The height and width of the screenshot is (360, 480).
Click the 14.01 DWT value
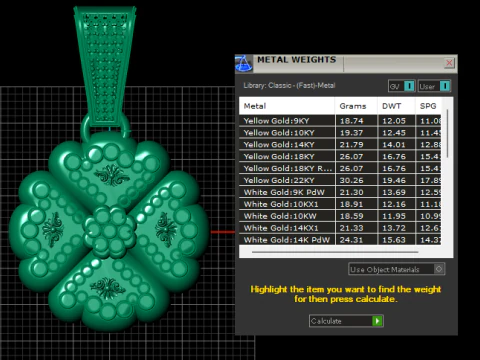[394, 145]
